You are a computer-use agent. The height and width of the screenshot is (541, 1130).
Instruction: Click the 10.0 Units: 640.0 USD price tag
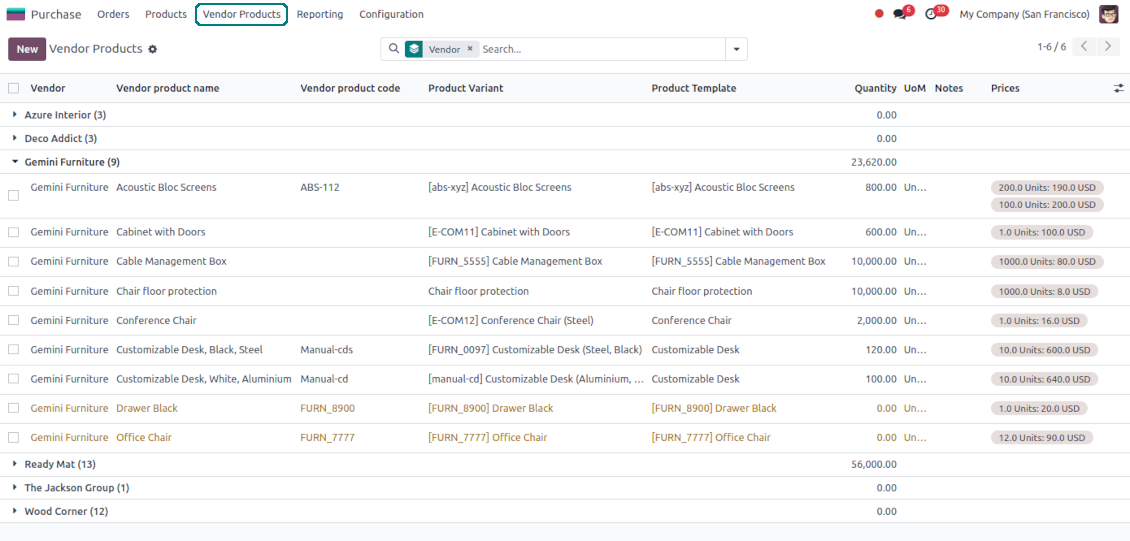[x=1044, y=379]
